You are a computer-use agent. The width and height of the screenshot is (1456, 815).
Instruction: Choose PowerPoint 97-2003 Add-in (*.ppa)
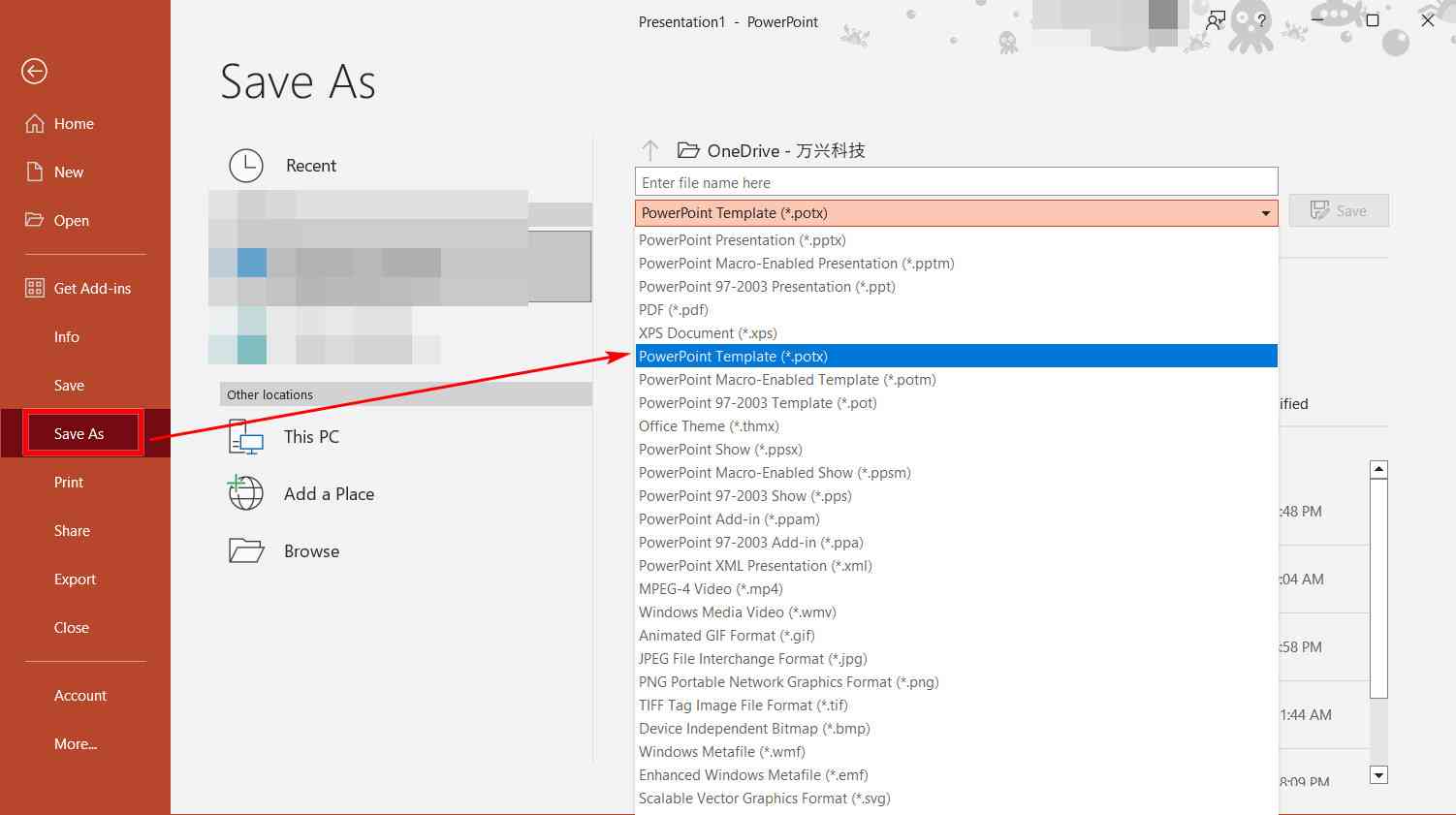tap(956, 543)
